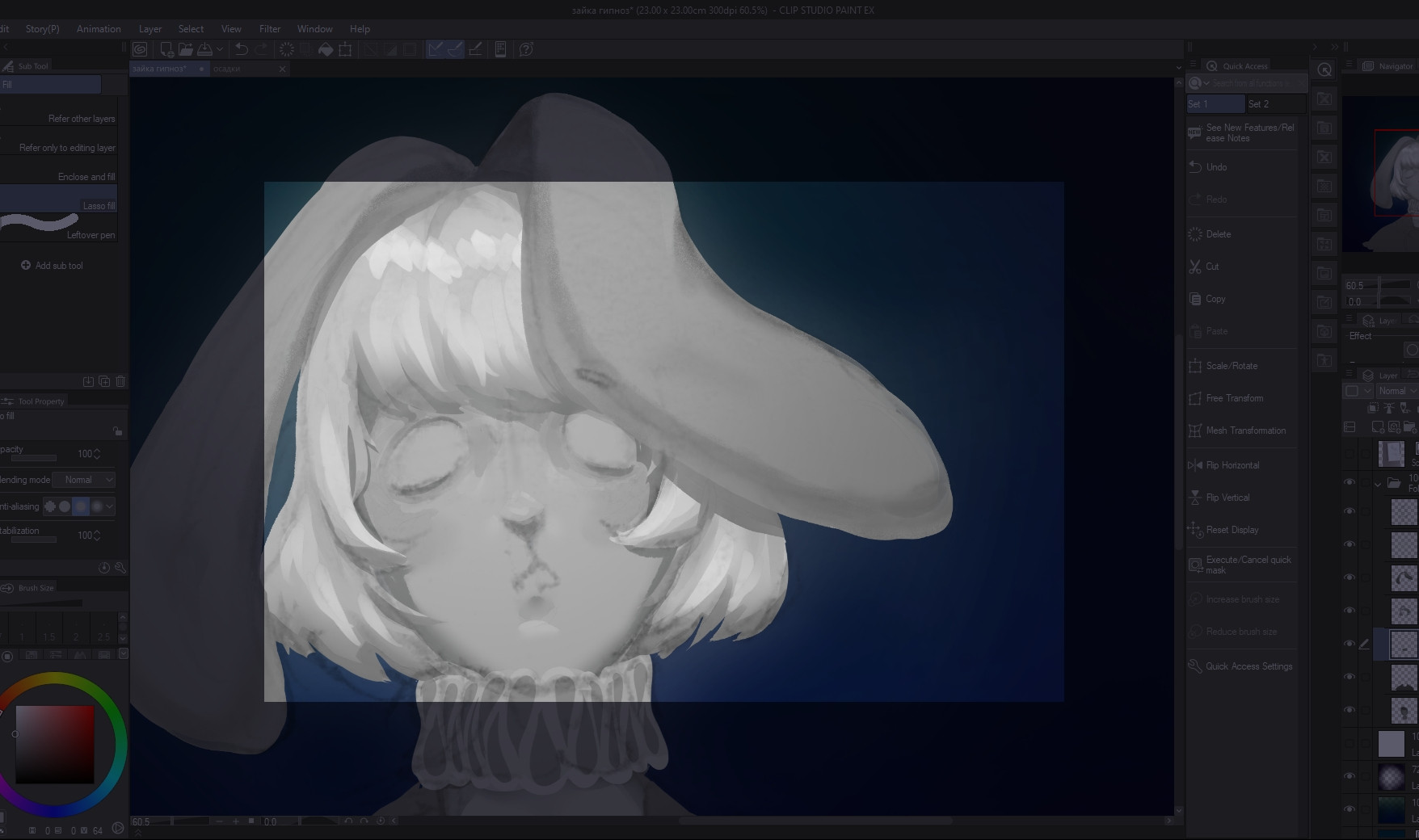Click See New Features/Release Notes
Viewport: 1419px width, 840px height.
coord(1241,132)
